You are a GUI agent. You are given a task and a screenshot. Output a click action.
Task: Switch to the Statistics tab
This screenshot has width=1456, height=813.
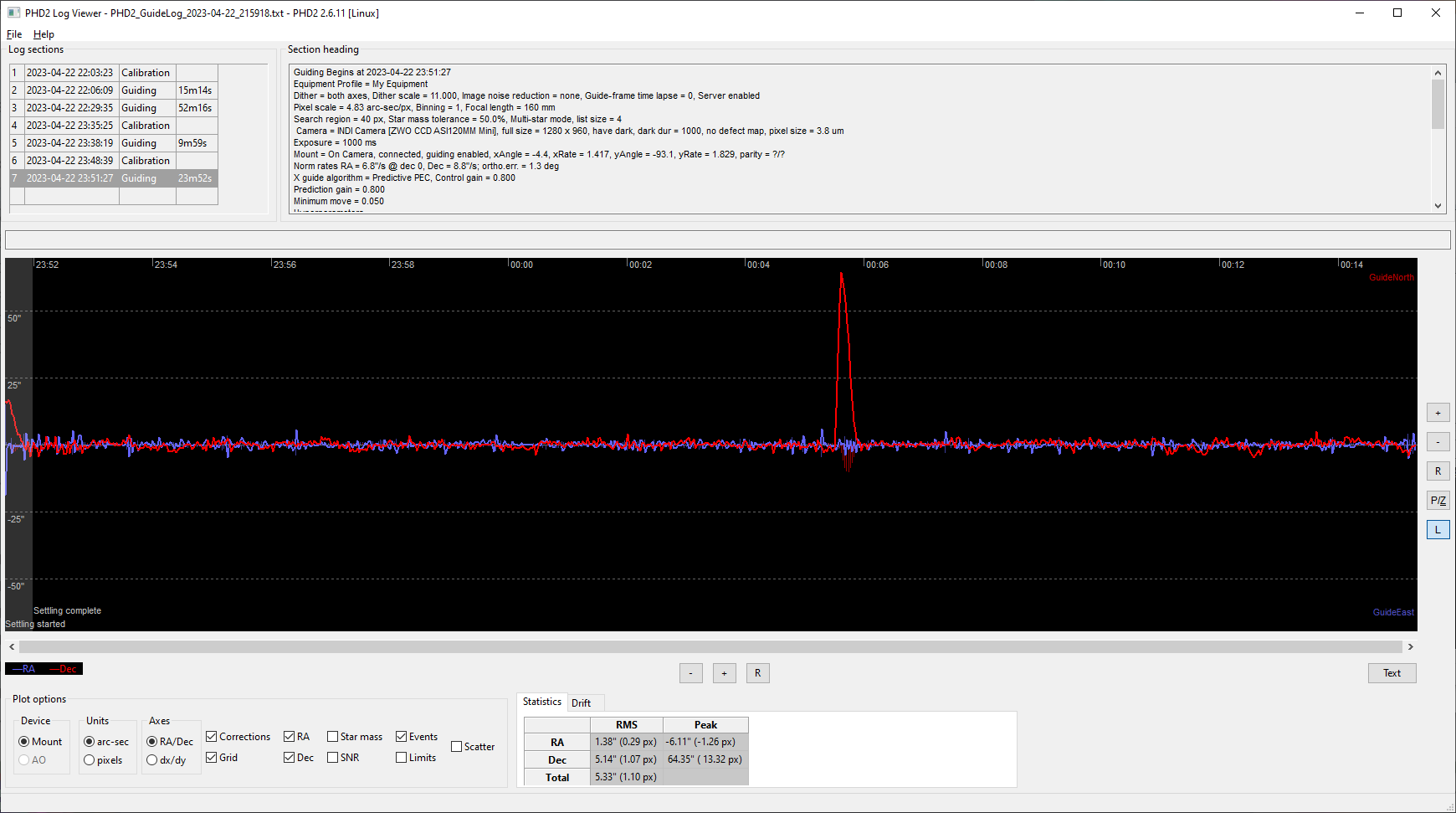point(542,702)
